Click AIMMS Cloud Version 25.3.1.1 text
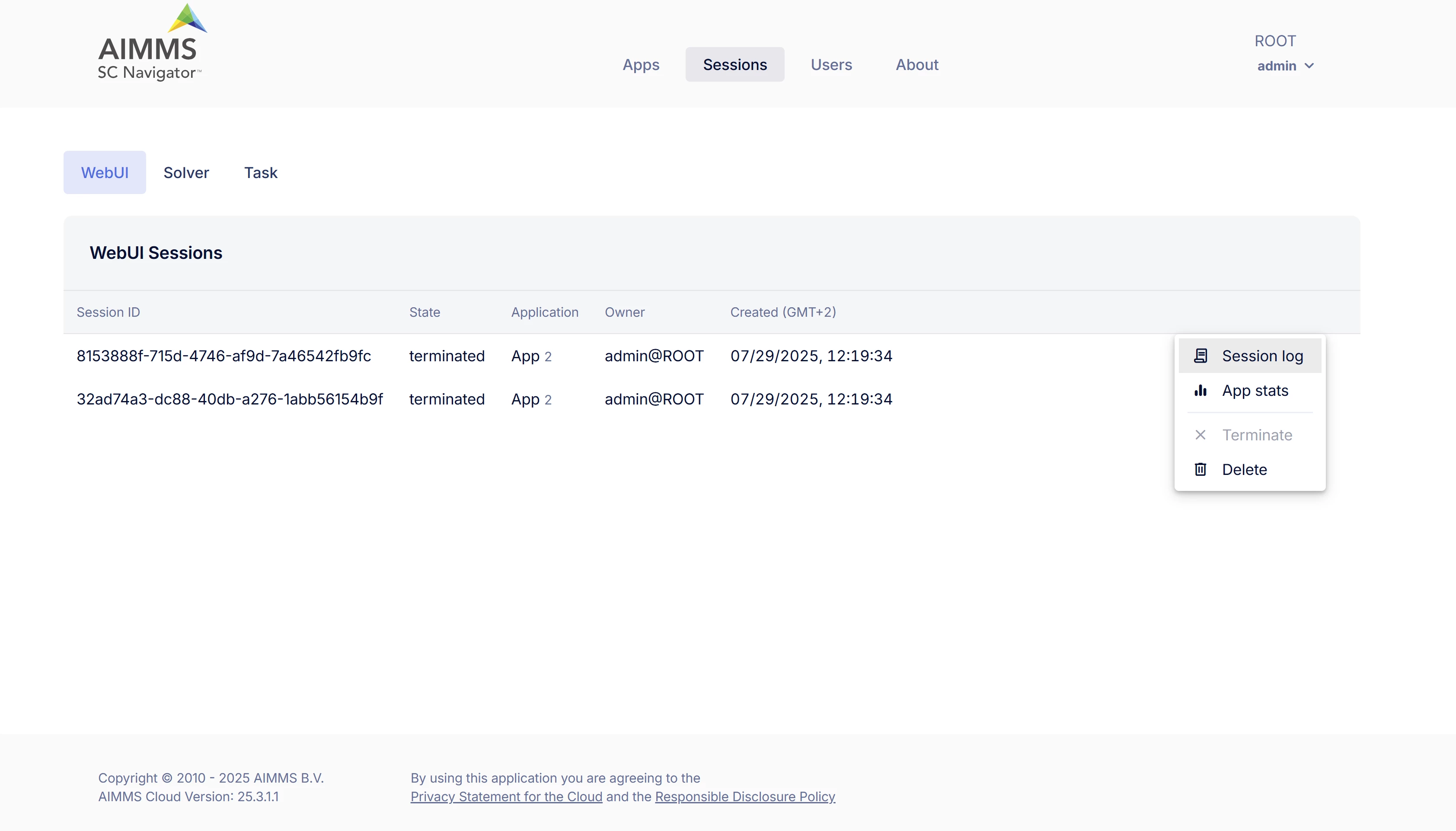 pyautogui.click(x=188, y=796)
